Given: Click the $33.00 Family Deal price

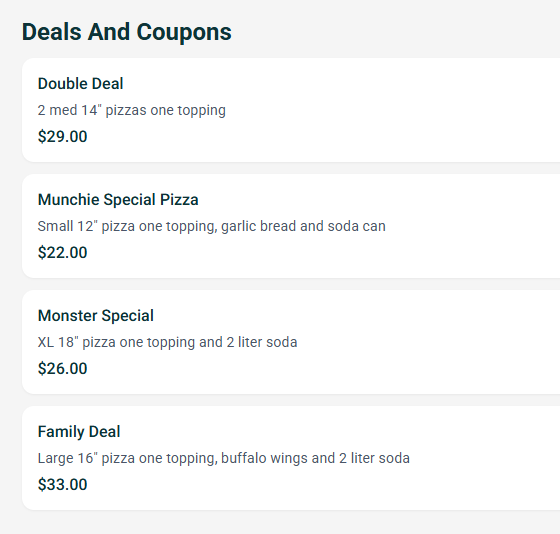Looking at the screenshot, I should tap(62, 485).
